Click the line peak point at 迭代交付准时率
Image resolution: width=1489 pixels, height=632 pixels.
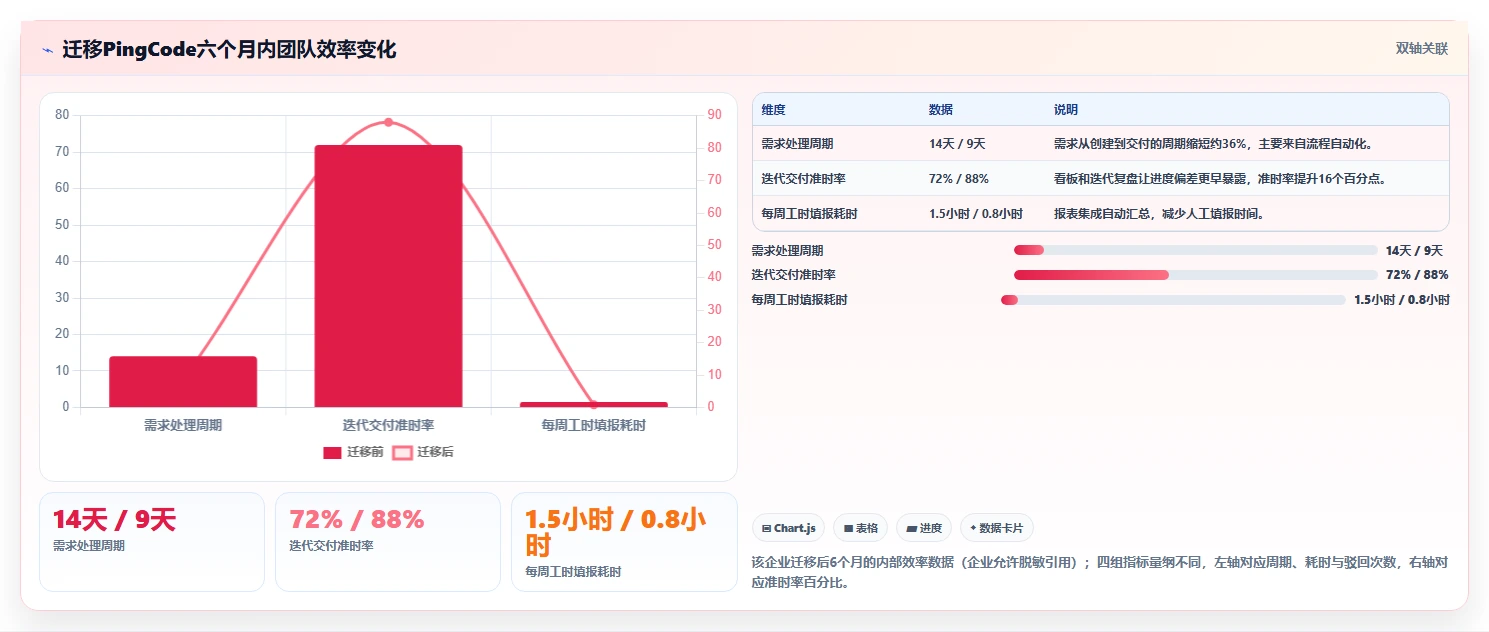(388, 122)
